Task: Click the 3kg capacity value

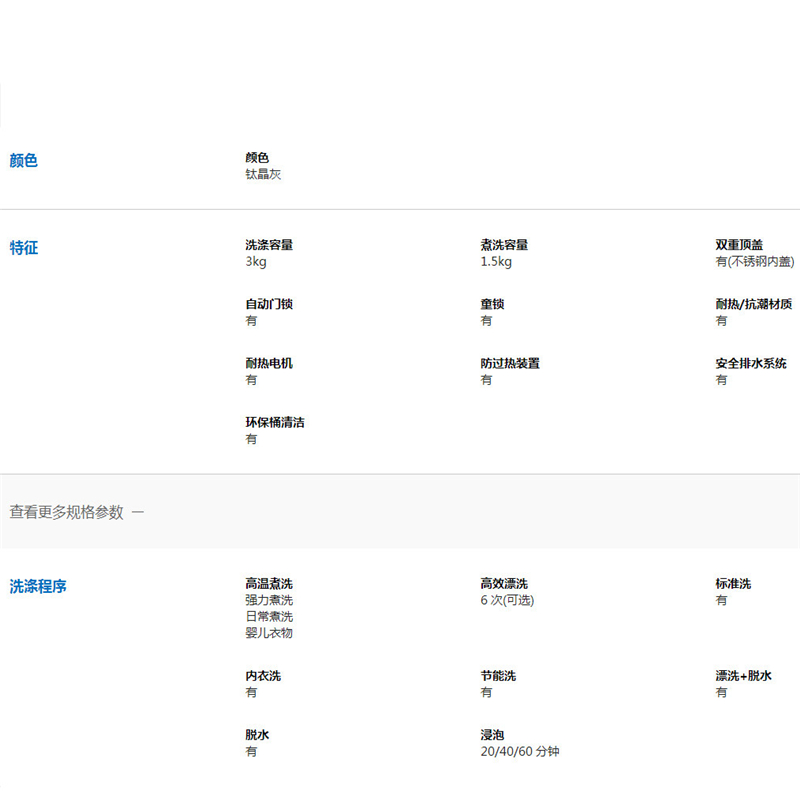Action: coord(256,262)
